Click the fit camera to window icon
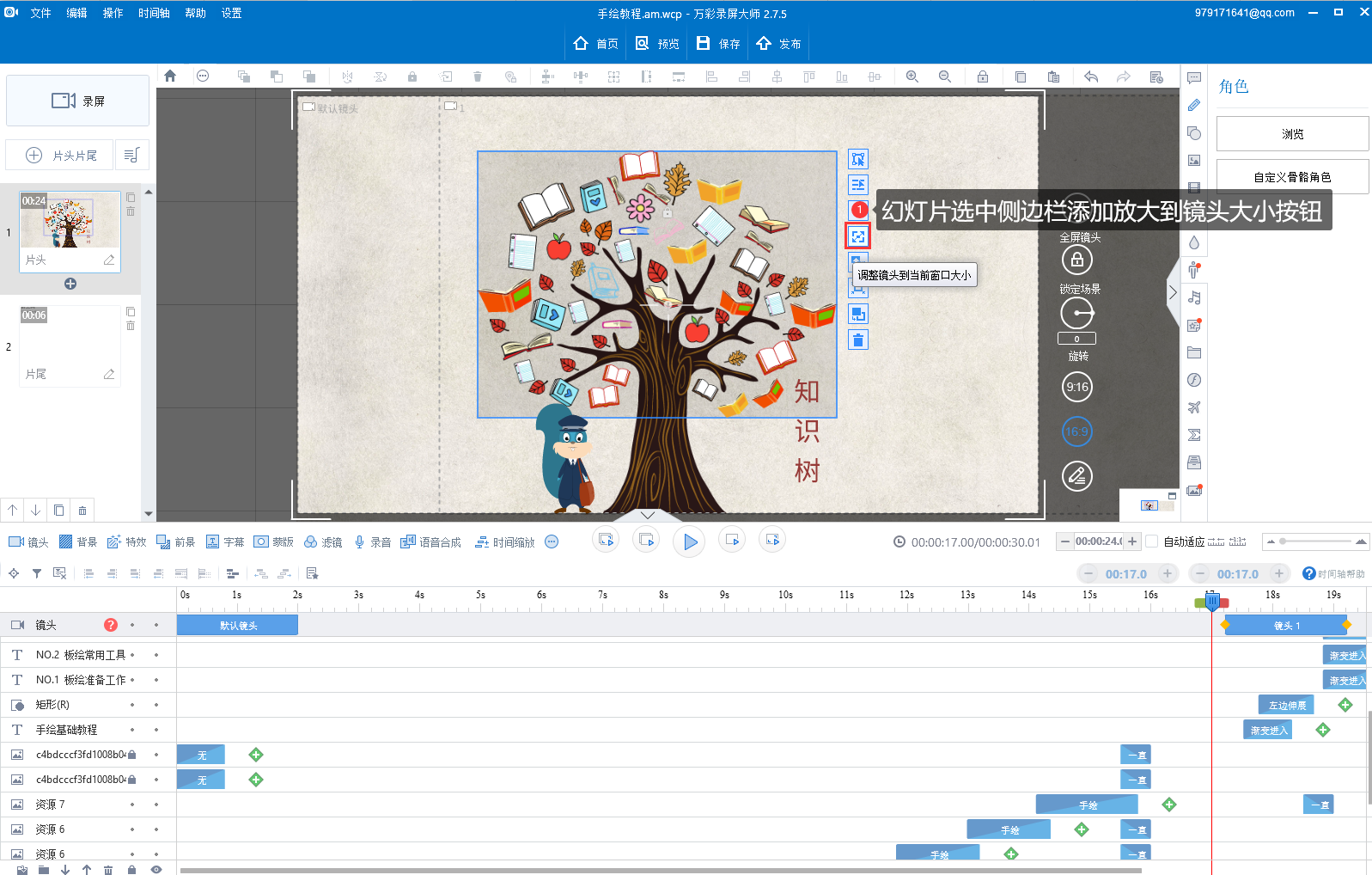Screen dimensions: 1372x875 [x=858, y=236]
